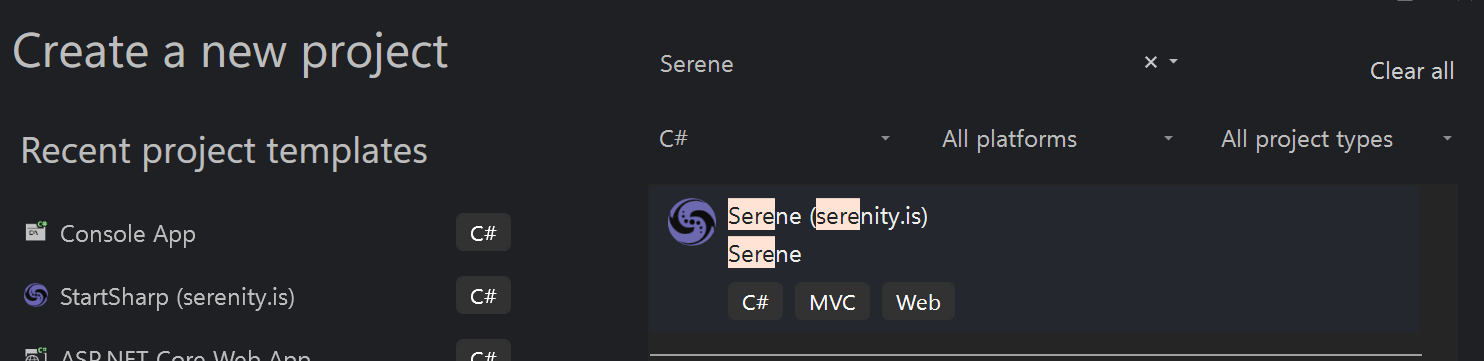Open the C# language filter dropdown

pos(774,139)
